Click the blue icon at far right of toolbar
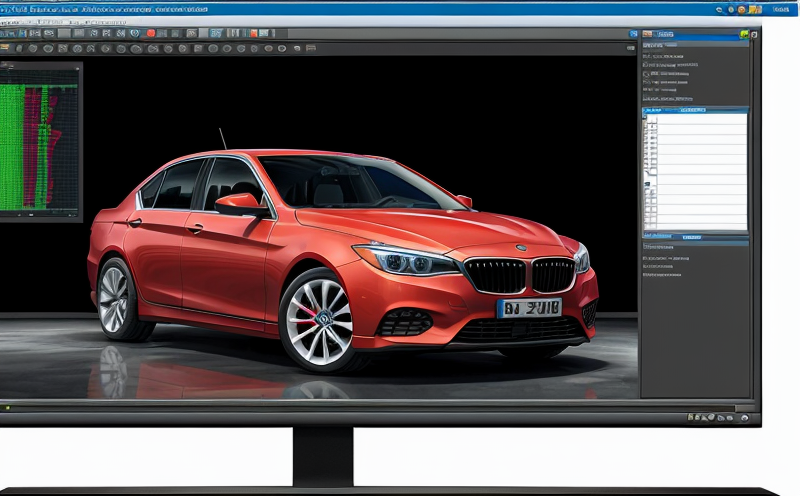 click(633, 34)
